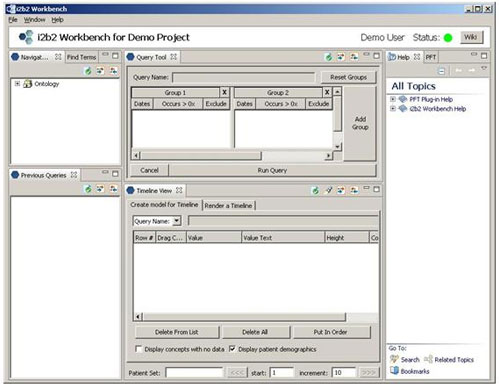Switch to the Find Terms tab
Image resolution: width=499 pixels, height=387 pixels.
click(x=81, y=57)
